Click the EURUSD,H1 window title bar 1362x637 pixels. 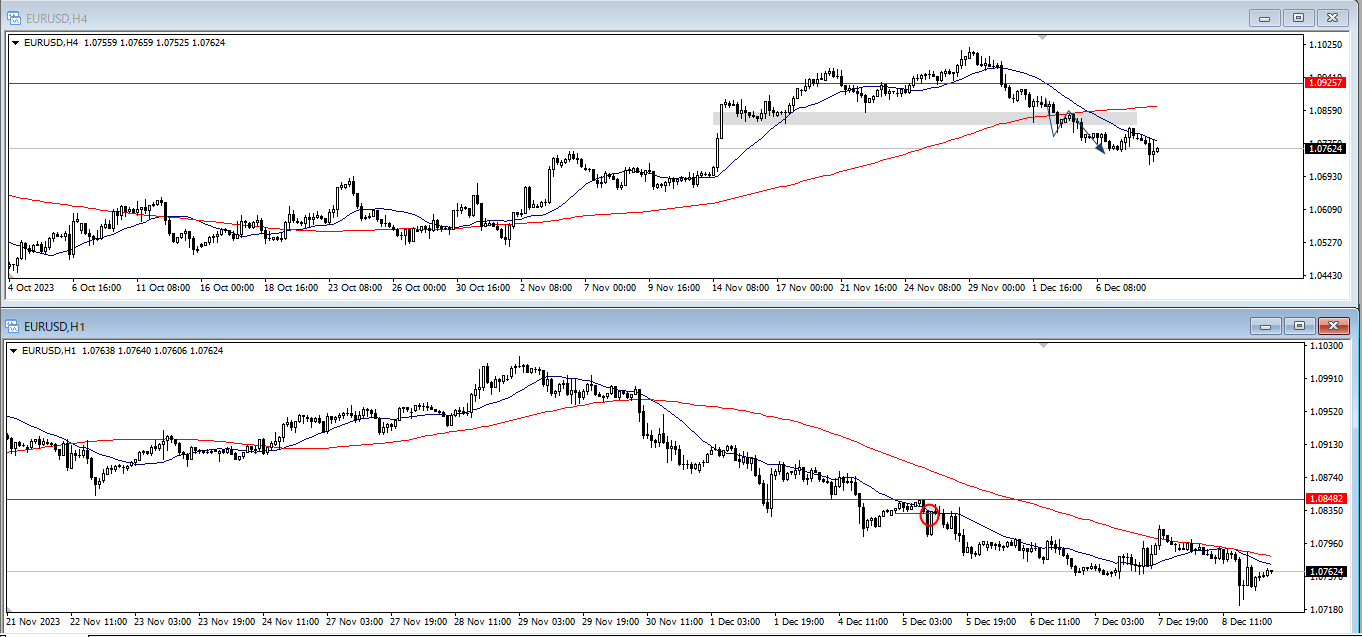pos(600,326)
